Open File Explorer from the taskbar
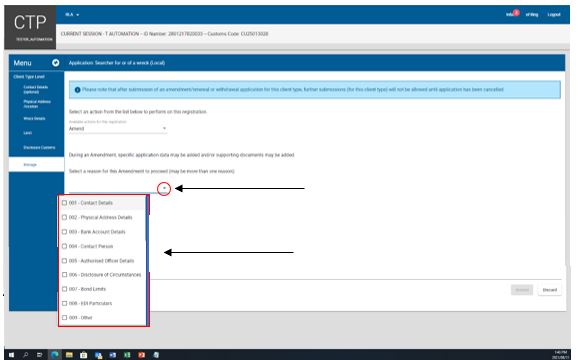 (x=69, y=355)
